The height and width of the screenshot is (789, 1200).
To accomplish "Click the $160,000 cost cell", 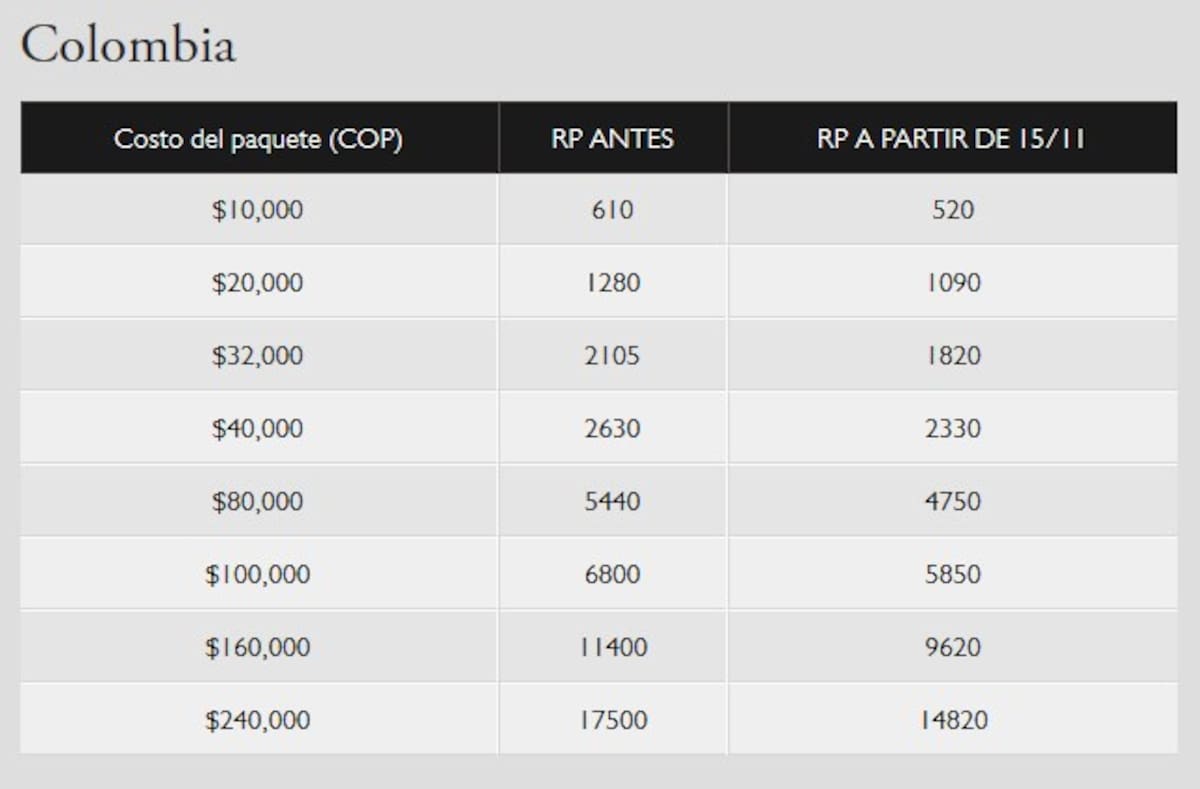I will tap(258, 648).
